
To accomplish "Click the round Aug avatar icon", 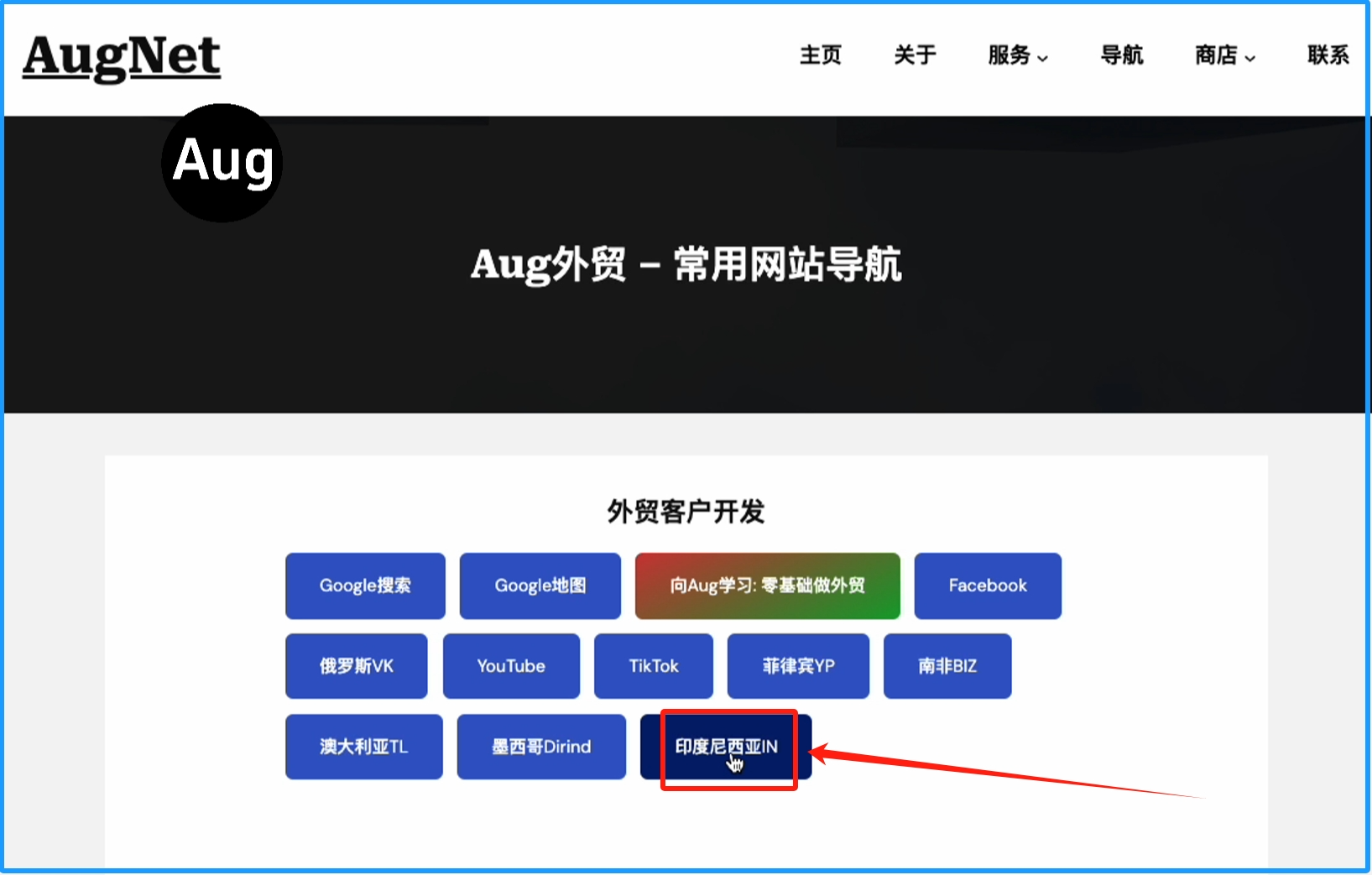I will [222, 163].
